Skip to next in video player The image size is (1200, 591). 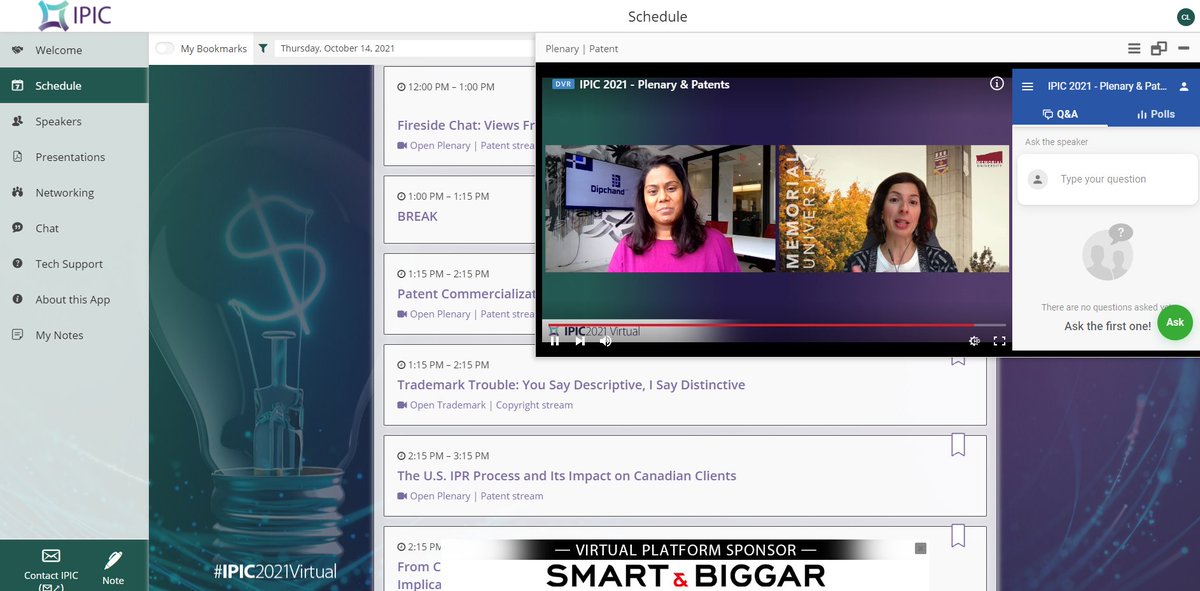[580, 341]
